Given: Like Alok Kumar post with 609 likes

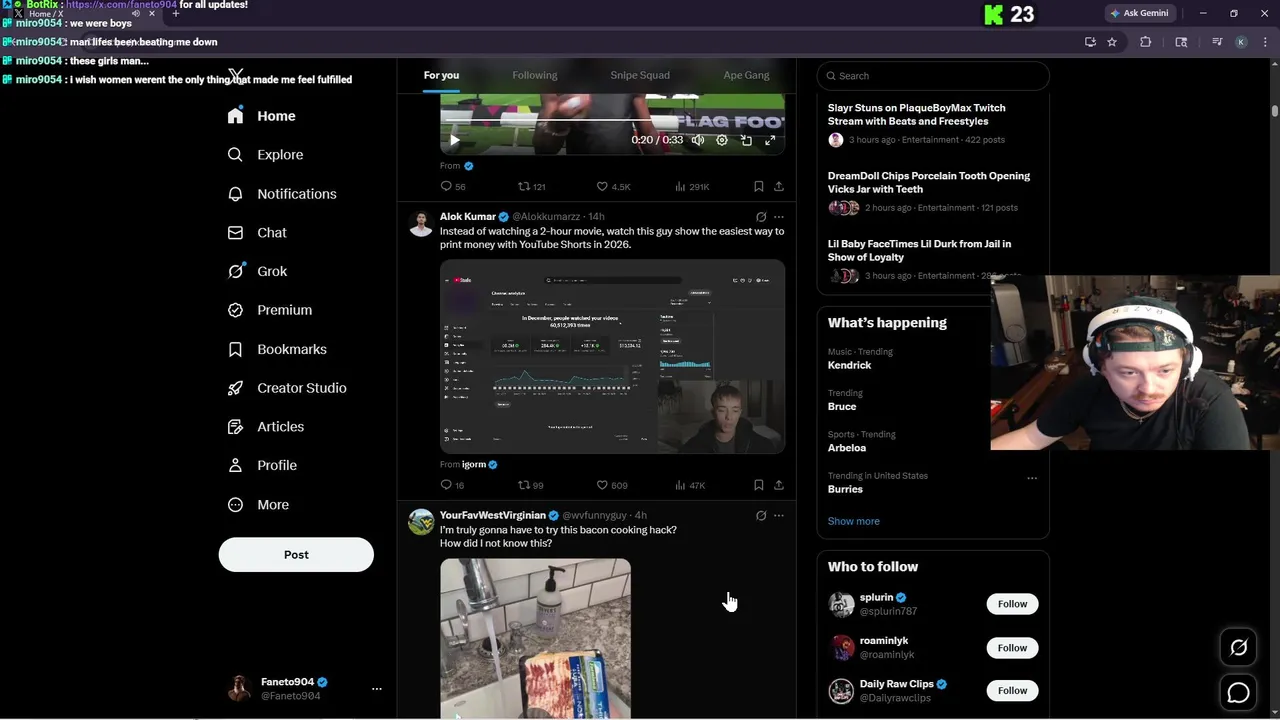Looking at the screenshot, I should pyautogui.click(x=611, y=486).
